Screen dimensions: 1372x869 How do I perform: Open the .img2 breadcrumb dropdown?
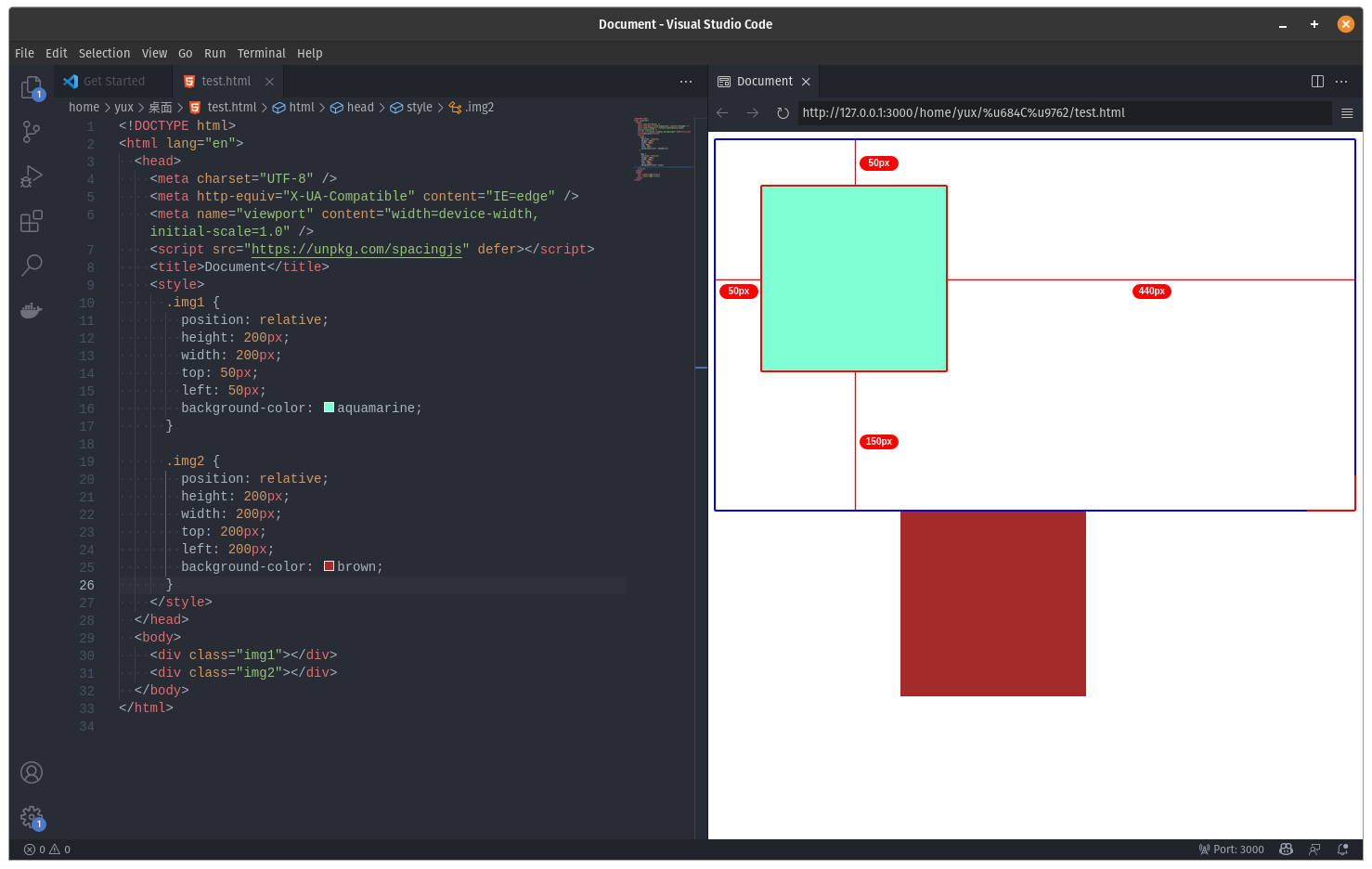pyautogui.click(x=472, y=108)
